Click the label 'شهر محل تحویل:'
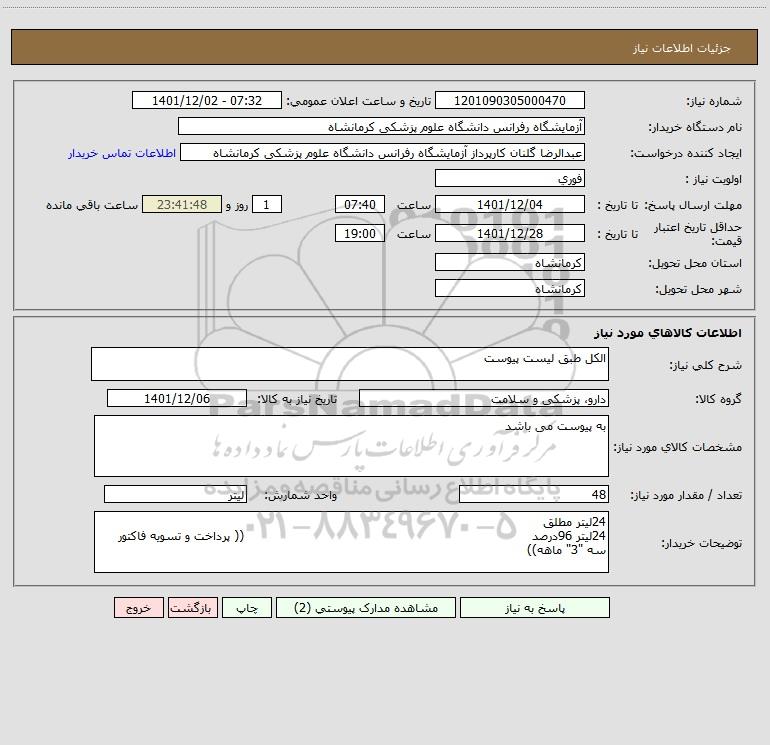 tap(698, 290)
